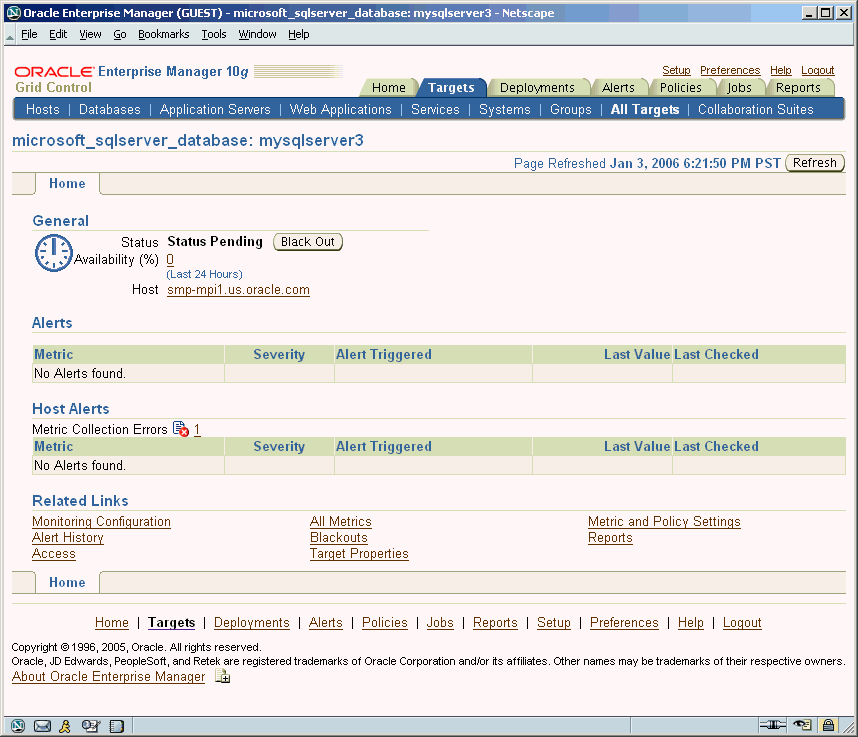Select the Databases subtab
The width and height of the screenshot is (858, 737).
(x=110, y=109)
